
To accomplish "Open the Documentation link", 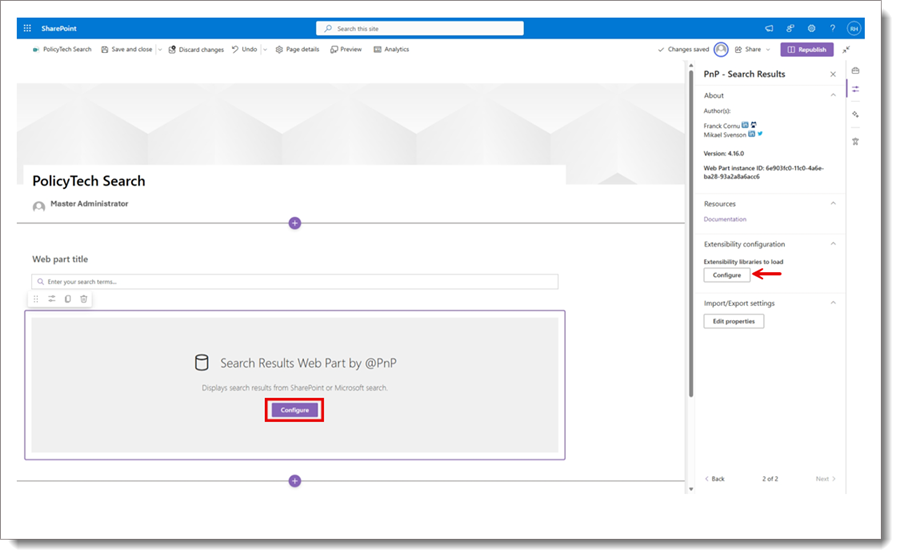I will pyautogui.click(x=725, y=219).
